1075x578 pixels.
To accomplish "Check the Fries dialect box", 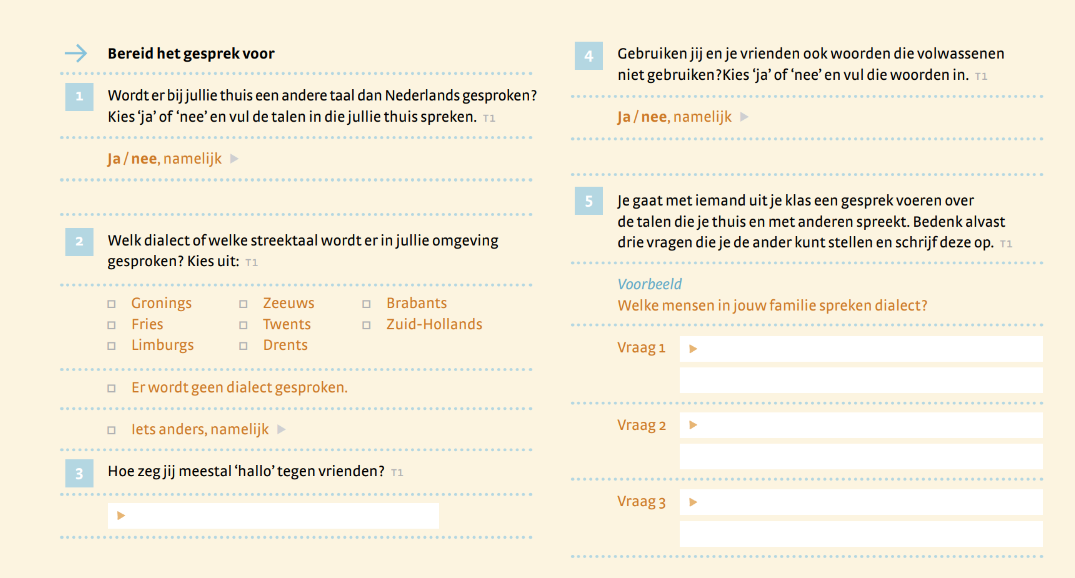I will tap(112, 325).
